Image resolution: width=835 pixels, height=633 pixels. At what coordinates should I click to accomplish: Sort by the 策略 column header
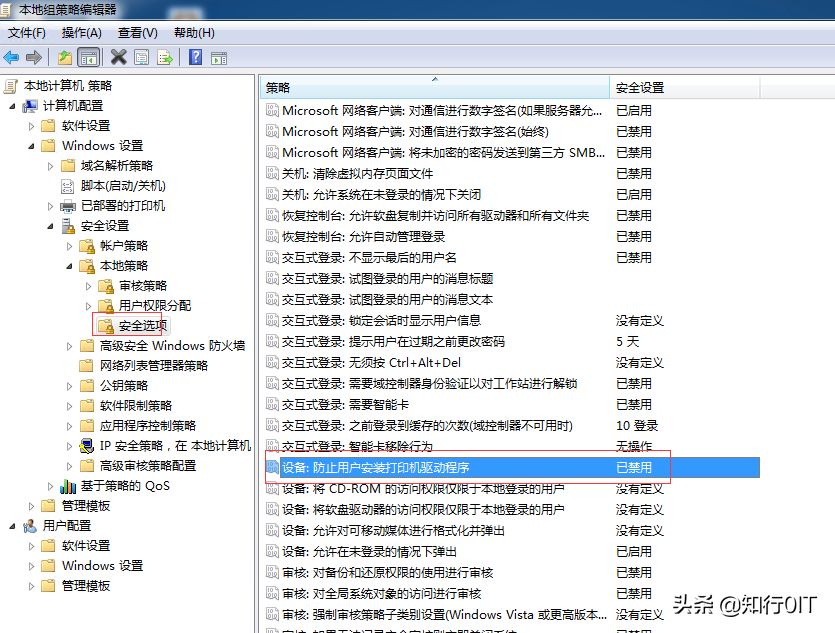(x=435, y=87)
